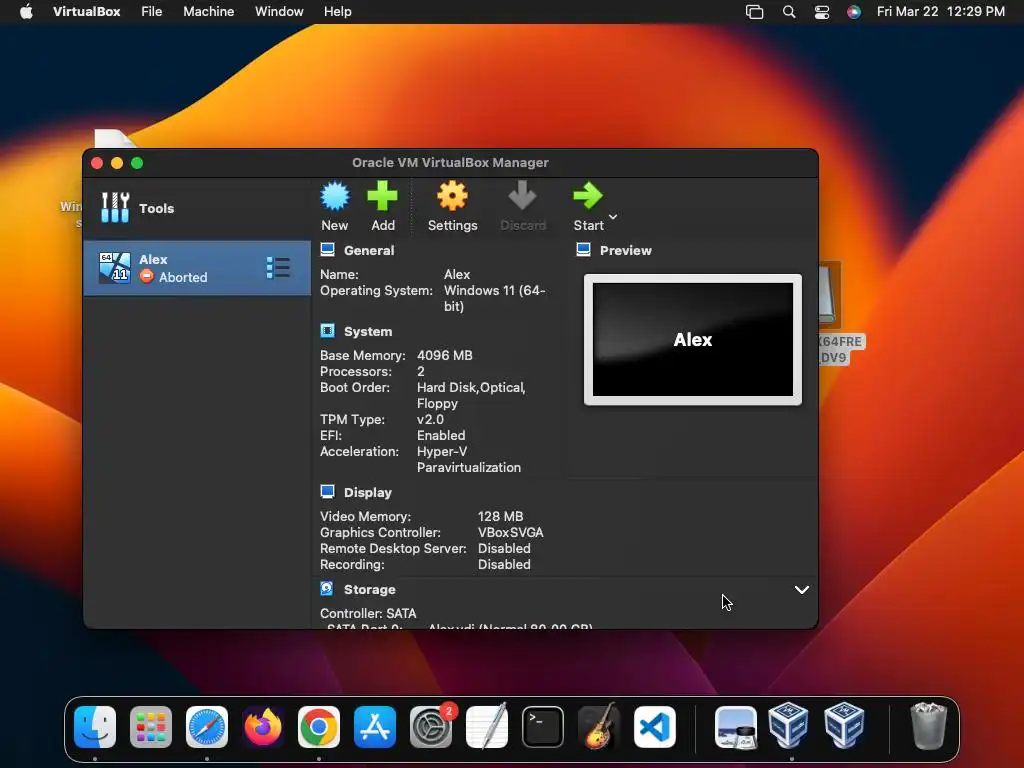
Task: Open Preview app from the Dock
Action: [x=735, y=726]
